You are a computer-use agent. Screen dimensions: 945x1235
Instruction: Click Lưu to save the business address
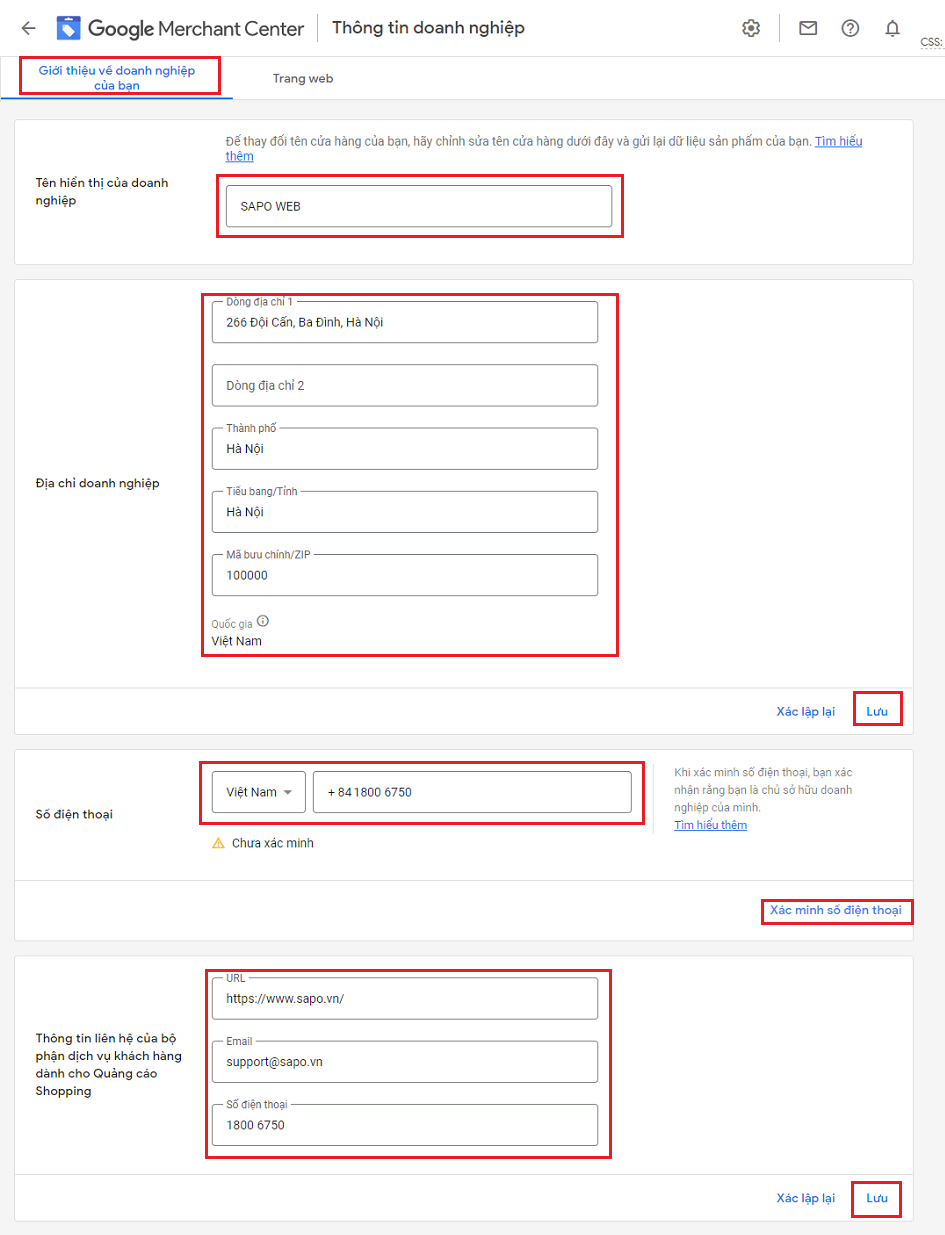pyautogui.click(x=877, y=710)
